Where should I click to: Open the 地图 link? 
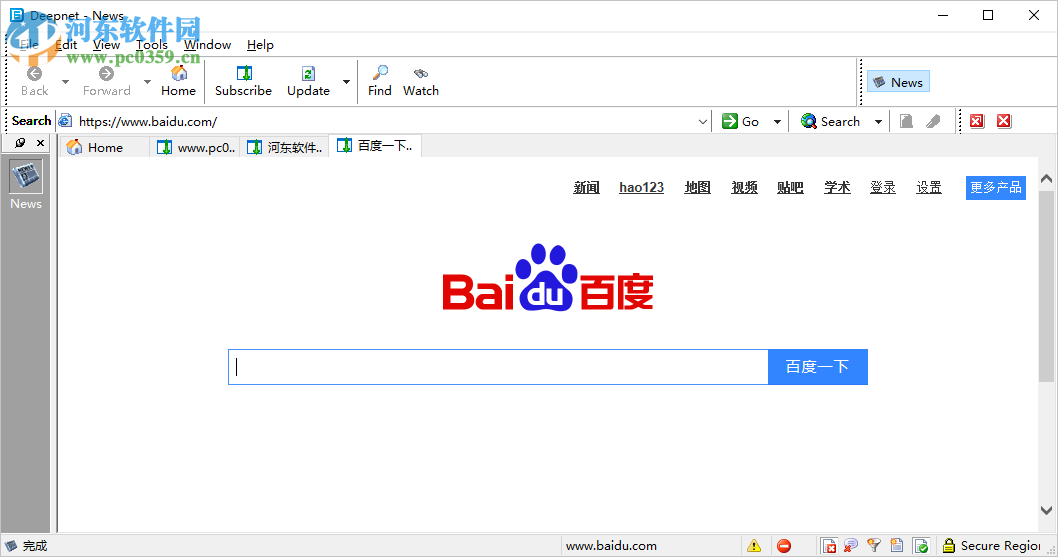click(x=698, y=187)
